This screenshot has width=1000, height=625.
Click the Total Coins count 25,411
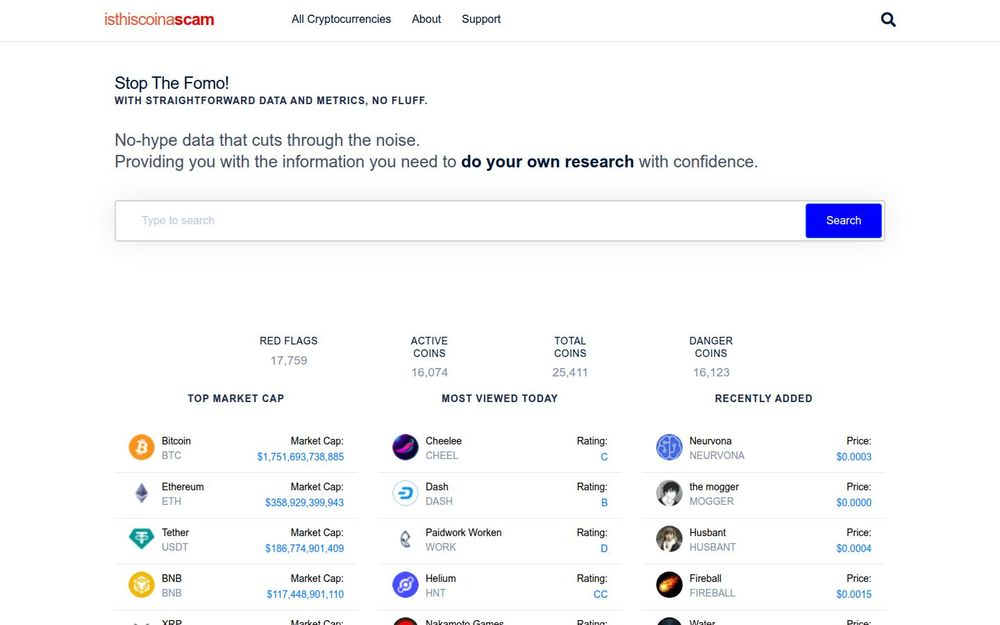(570, 372)
